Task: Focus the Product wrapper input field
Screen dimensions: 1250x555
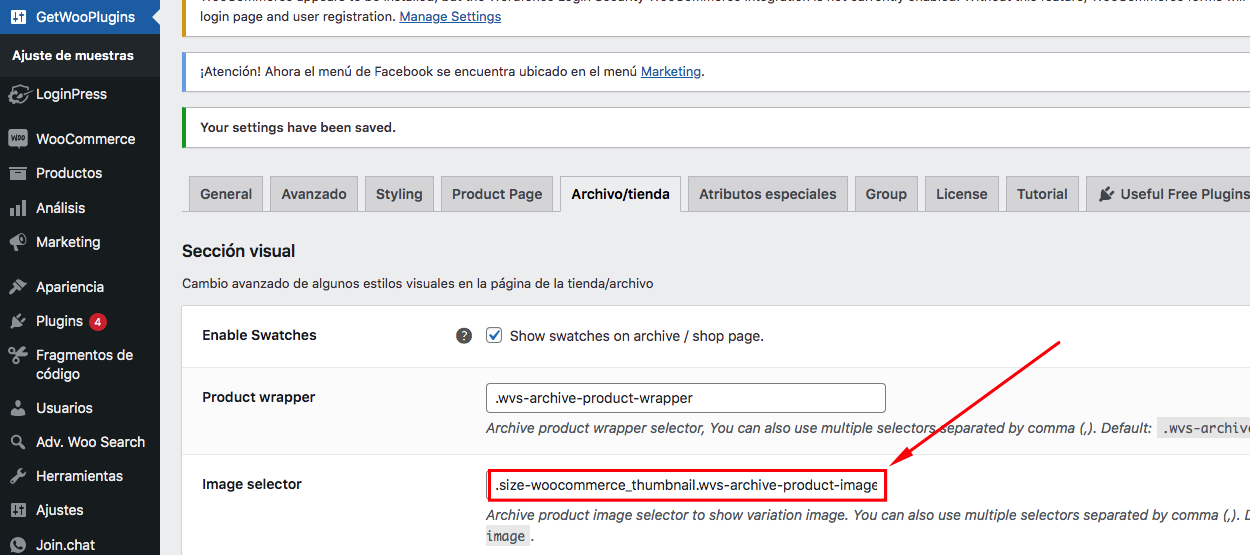Action: (x=686, y=398)
